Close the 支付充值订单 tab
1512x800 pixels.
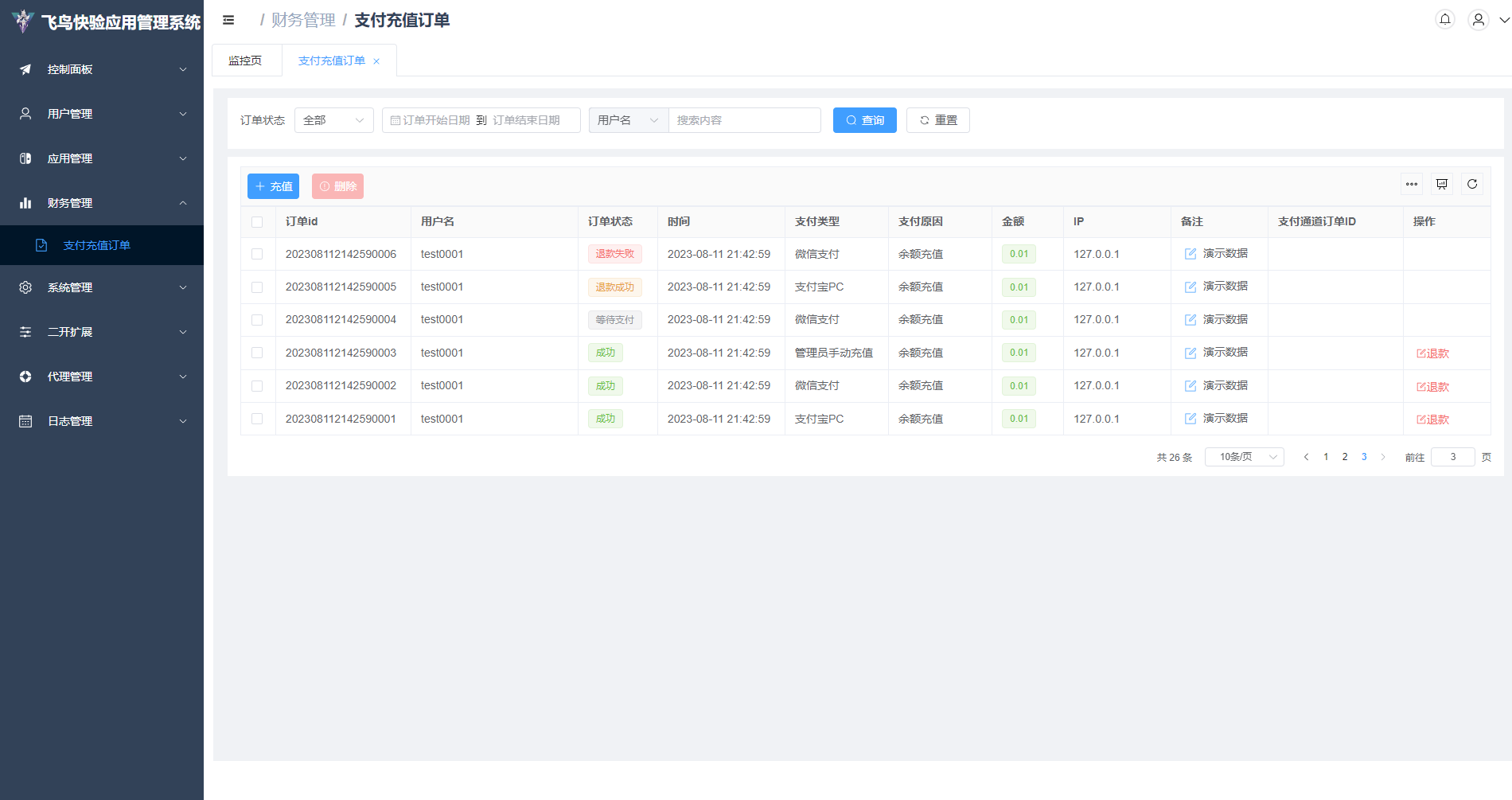pyautogui.click(x=376, y=61)
